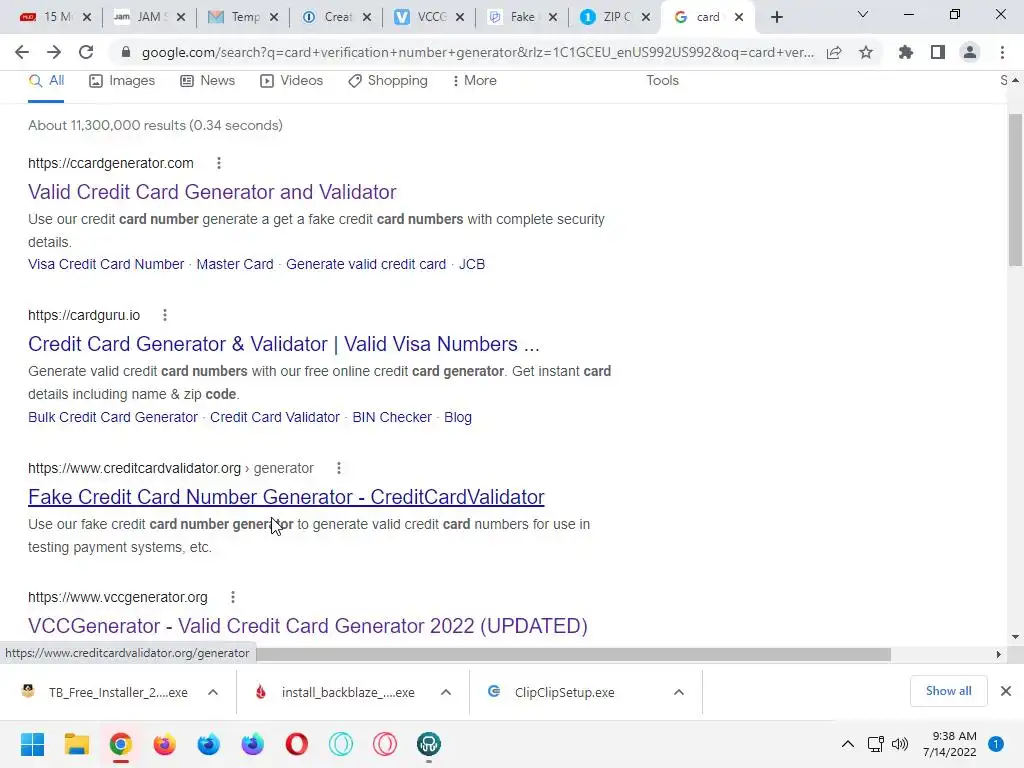Close the ZIP C tab

(646, 18)
